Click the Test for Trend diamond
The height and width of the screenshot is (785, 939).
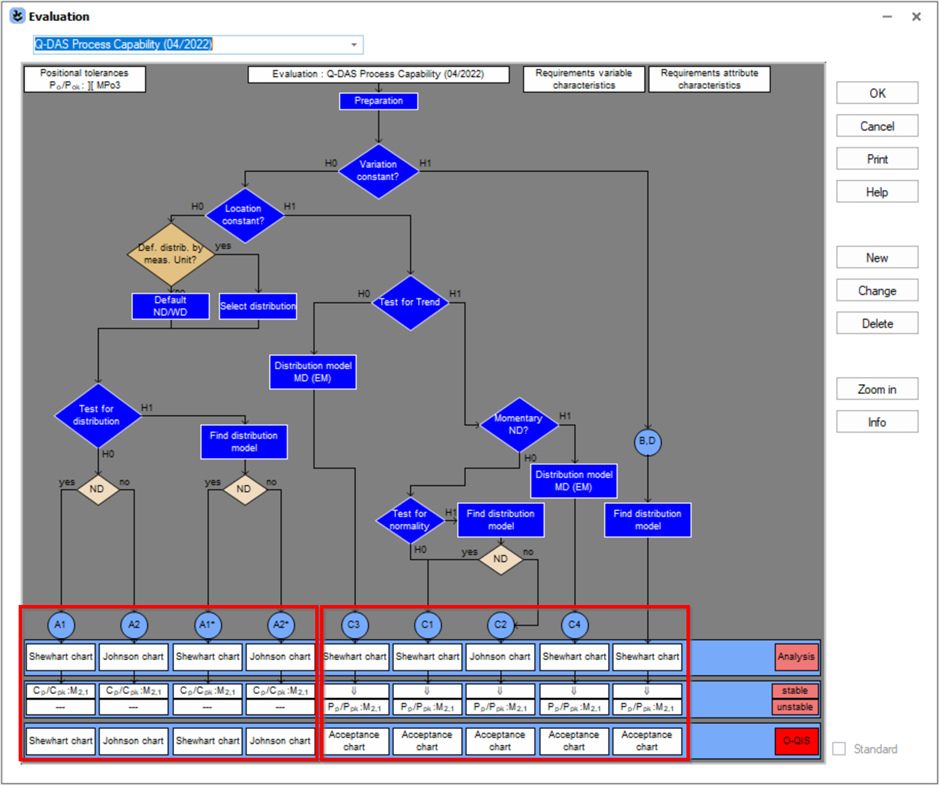[410, 302]
